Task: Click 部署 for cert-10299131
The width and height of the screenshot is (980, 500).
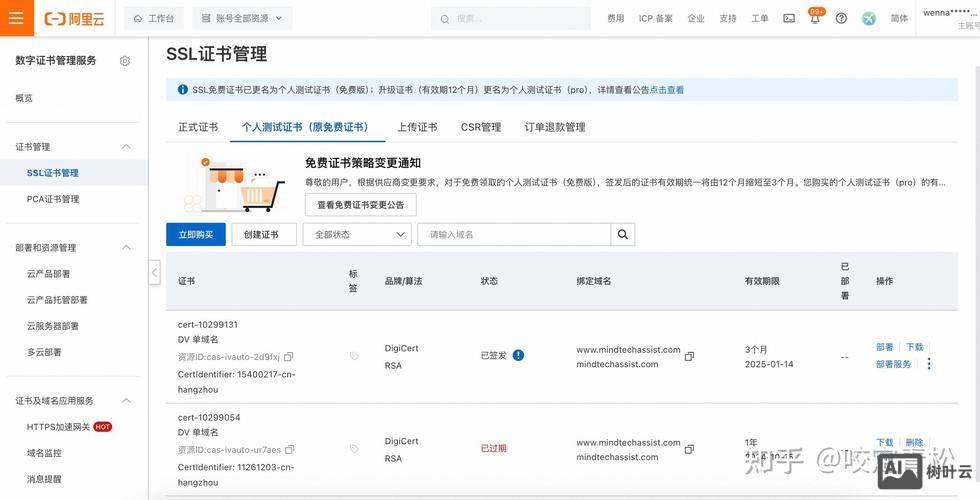Action: (884, 347)
